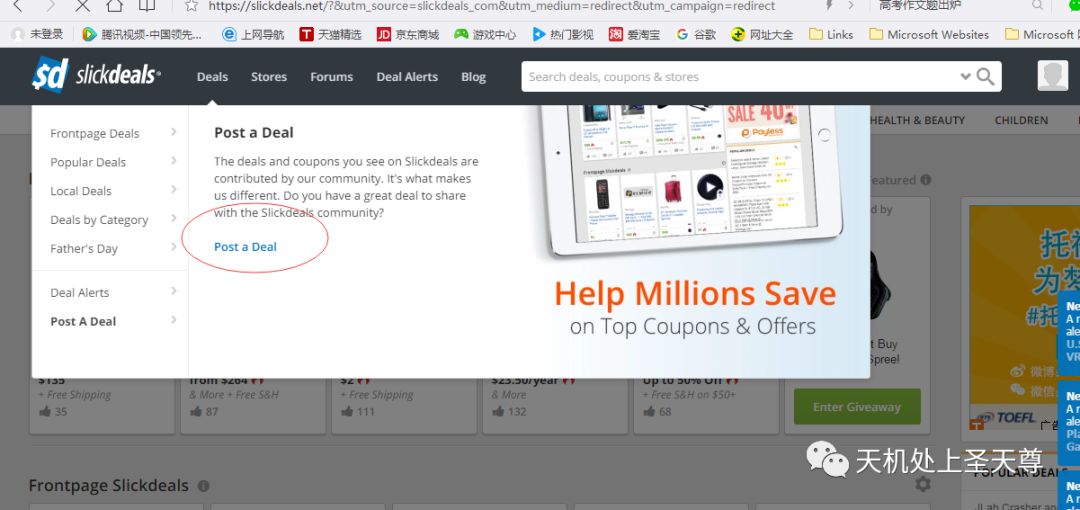The image size is (1080, 510).
Task: Click the Slickdeals logo
Action: (x=96, y=75)
